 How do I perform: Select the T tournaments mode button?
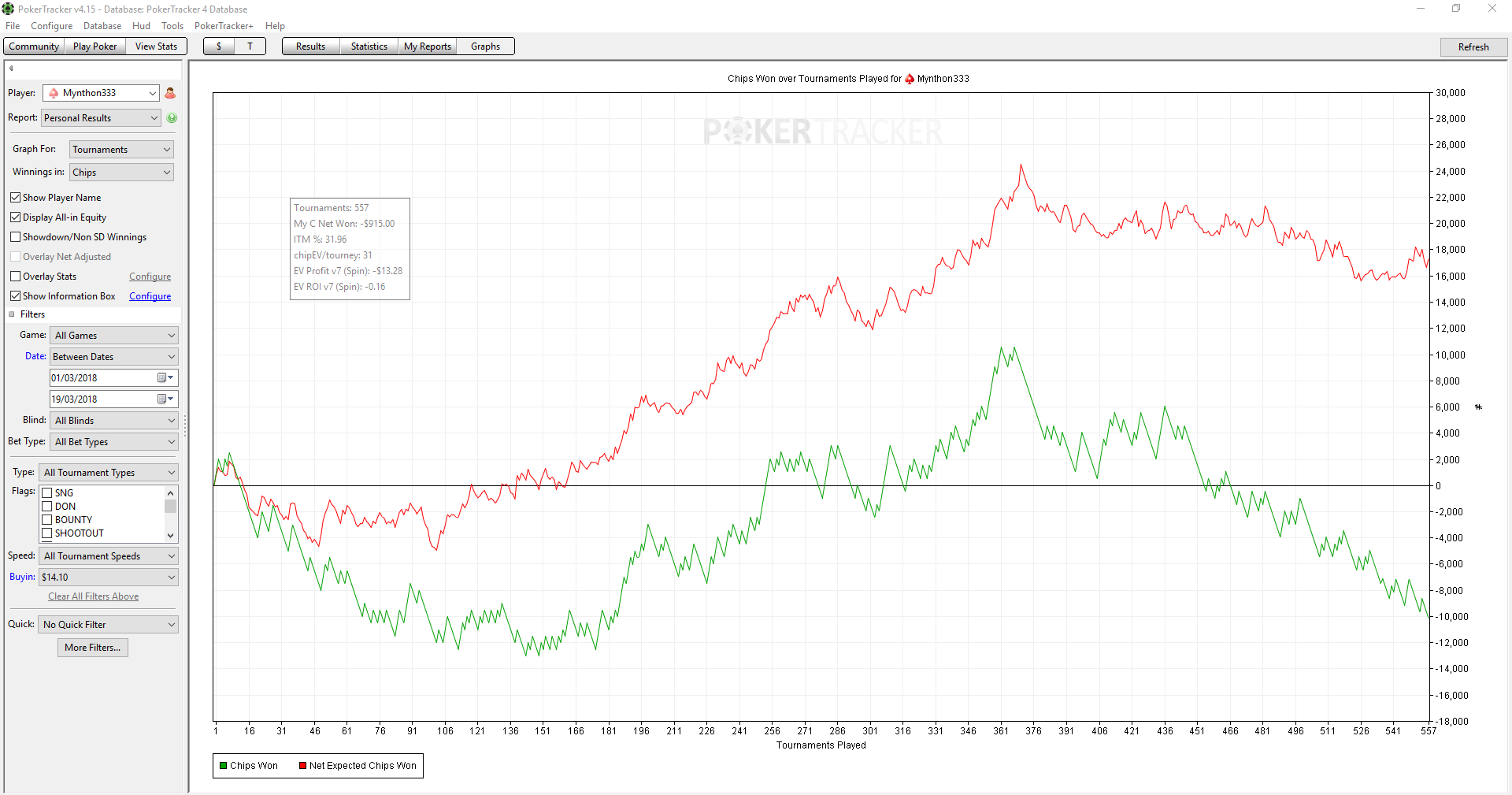click(250, 46)
